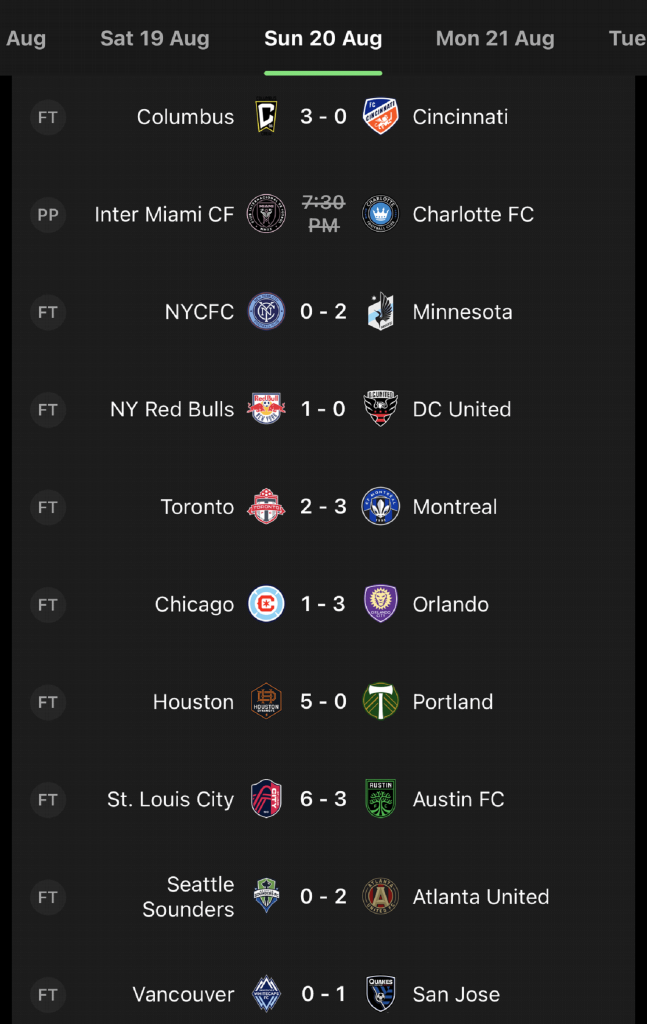This screenshot has height=1024, width=647.
Task: Click the FT badge beside Vancouver
Action: [48, 995]
